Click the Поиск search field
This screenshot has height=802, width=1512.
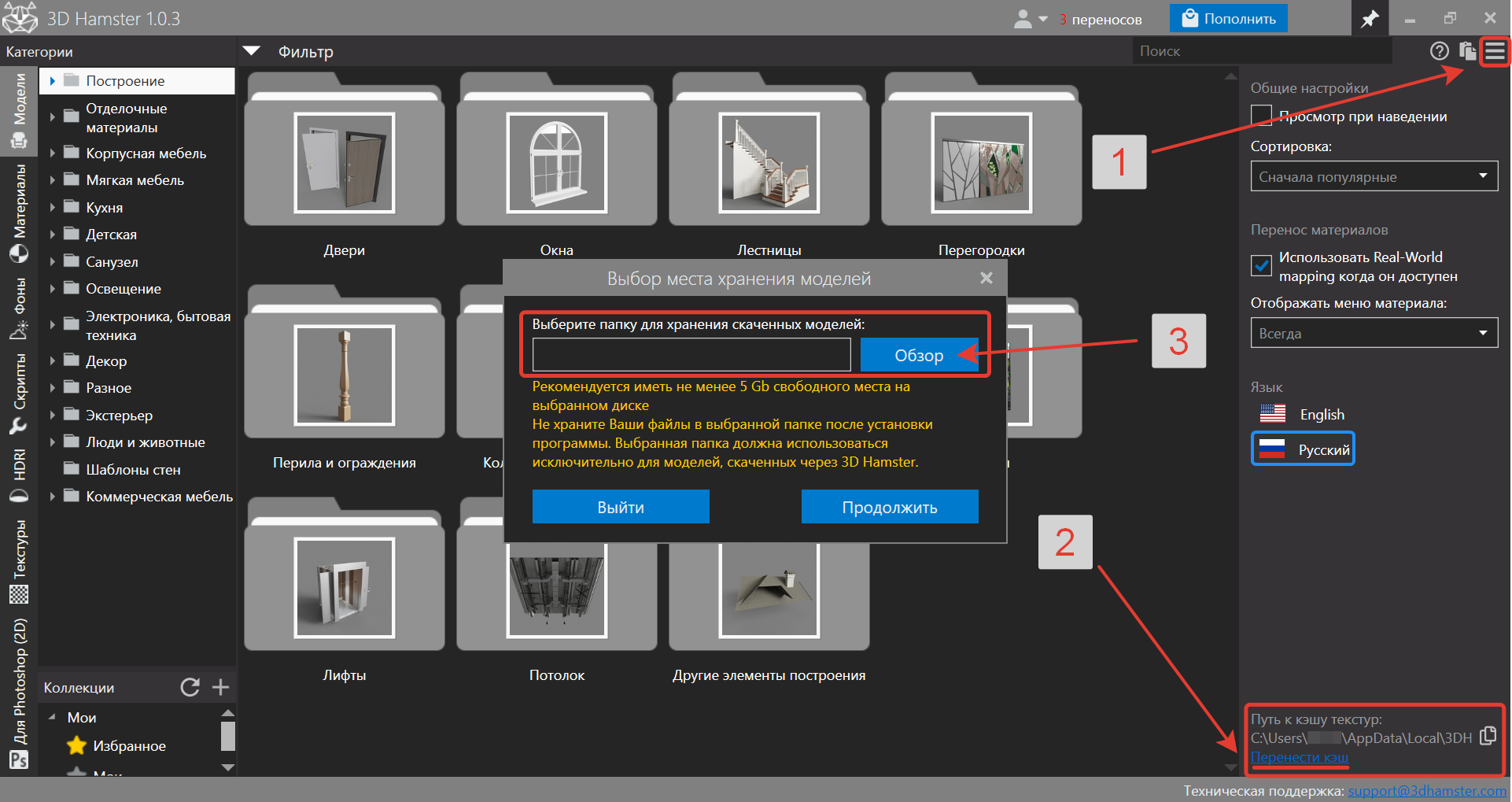(x=1262, y=51)
